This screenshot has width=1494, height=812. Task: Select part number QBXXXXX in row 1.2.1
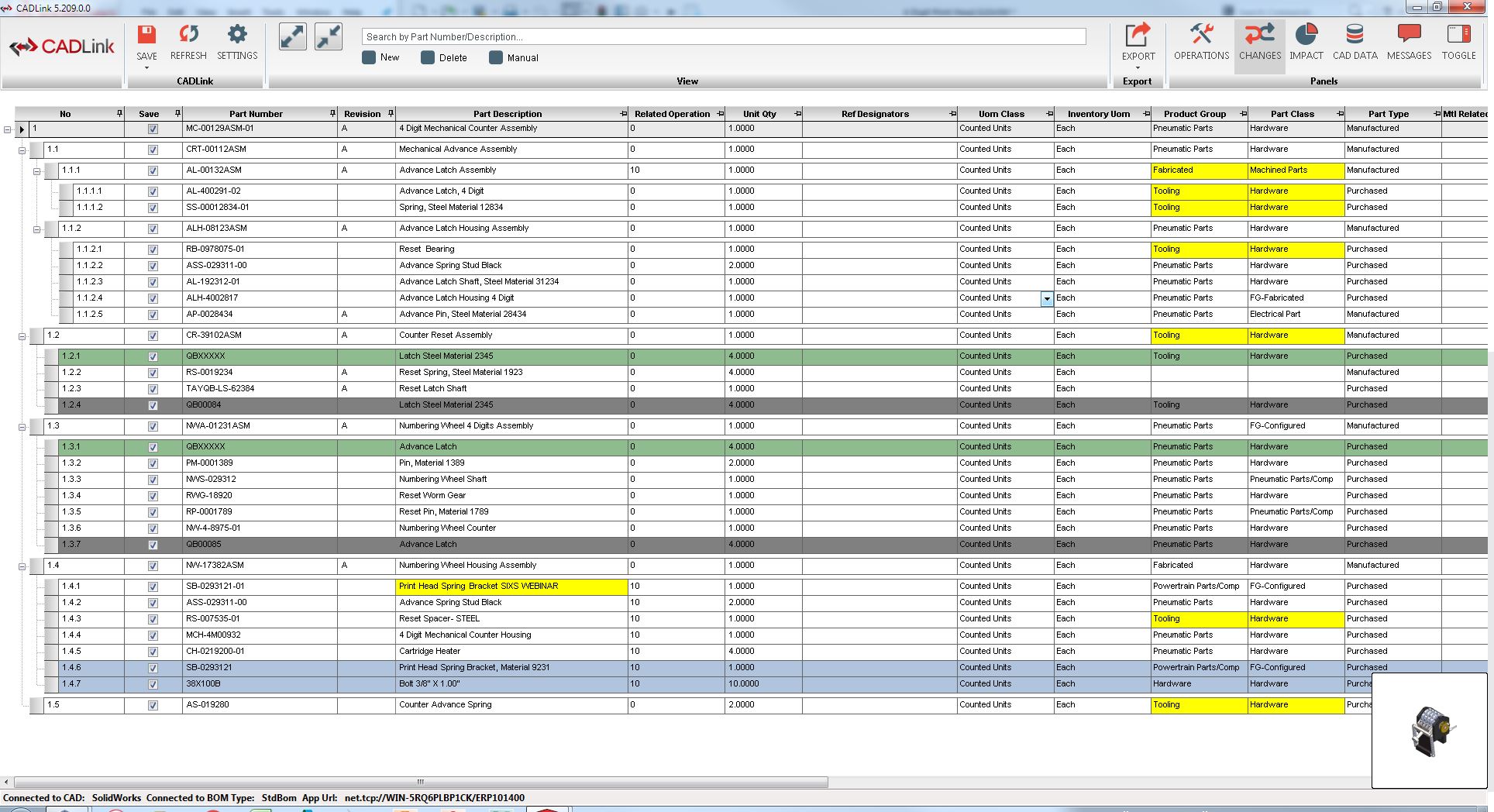pos(260,356)
